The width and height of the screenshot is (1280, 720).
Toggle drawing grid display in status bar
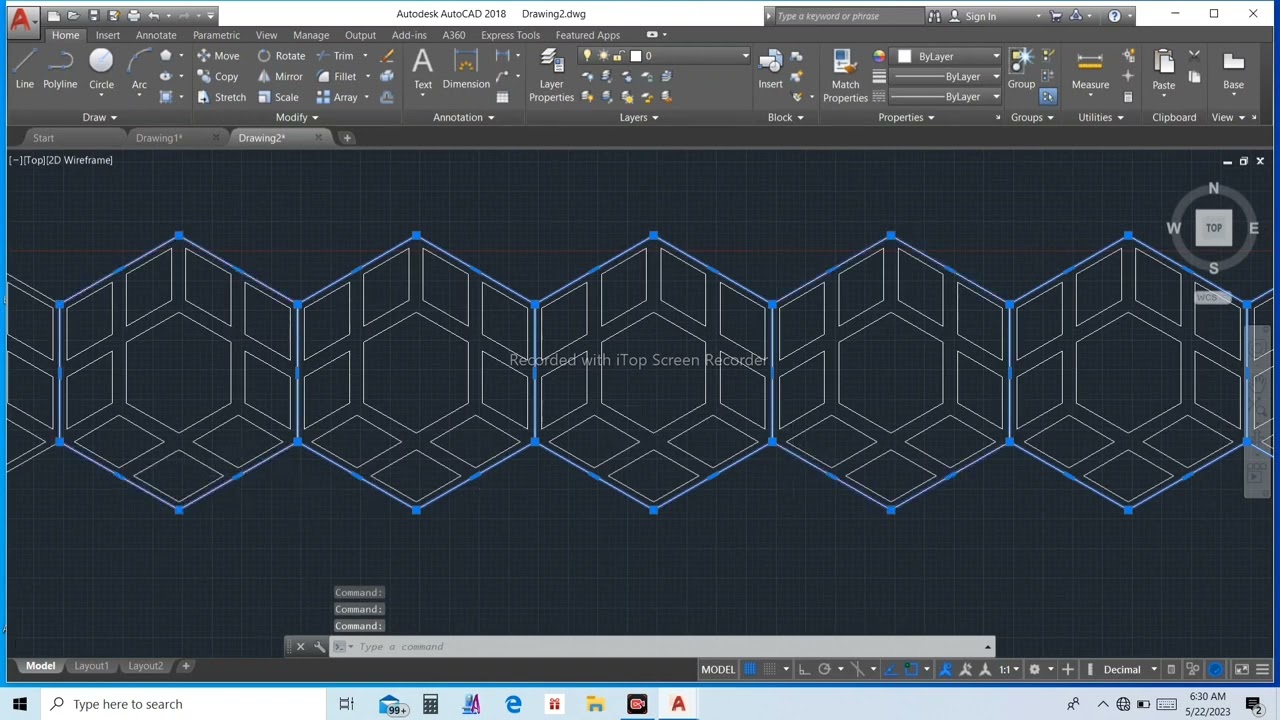(750, 669)
